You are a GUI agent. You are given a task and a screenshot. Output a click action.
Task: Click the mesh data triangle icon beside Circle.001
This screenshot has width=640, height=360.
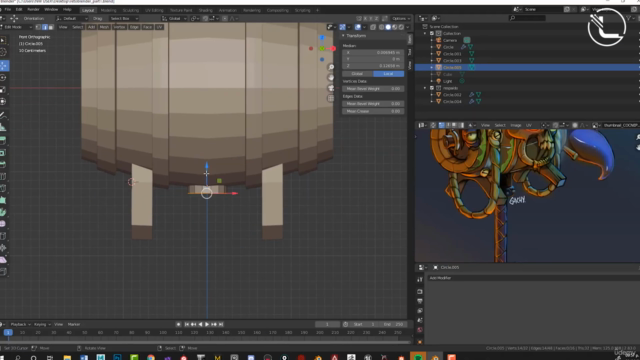[x=471, y=53]
